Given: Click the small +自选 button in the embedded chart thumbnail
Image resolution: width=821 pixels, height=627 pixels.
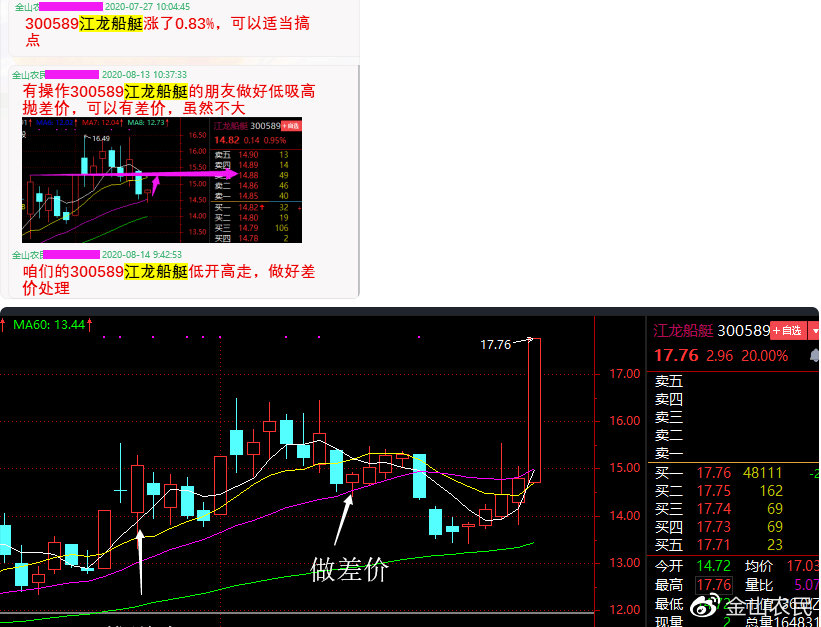Looking at the screenshot, I should (291, 126).
